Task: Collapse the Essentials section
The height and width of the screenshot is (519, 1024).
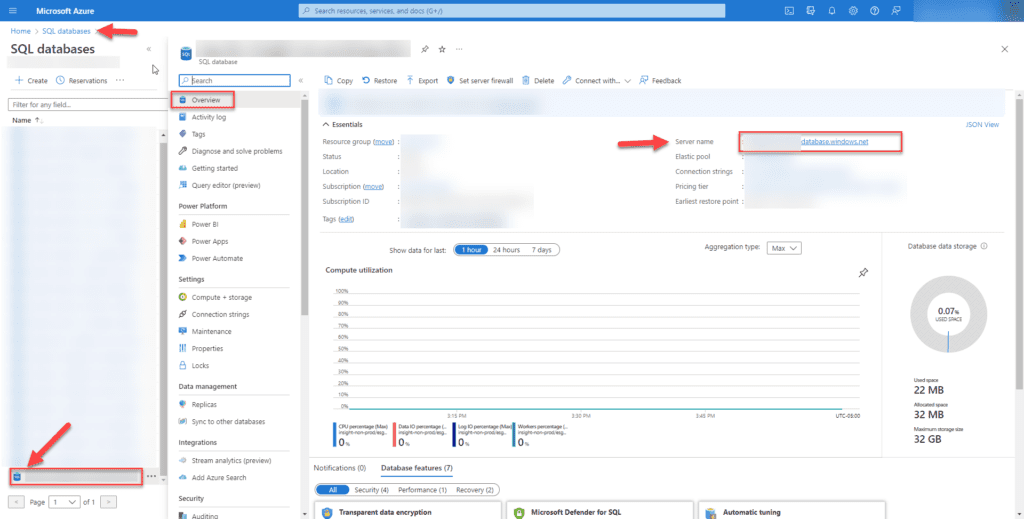Action: coord(342,124)
